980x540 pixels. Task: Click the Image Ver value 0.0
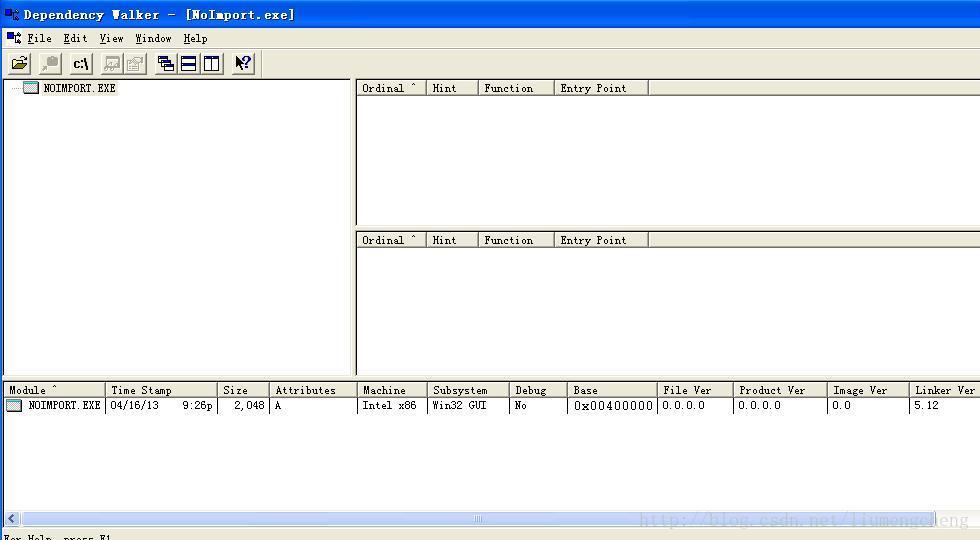[841, 406]
